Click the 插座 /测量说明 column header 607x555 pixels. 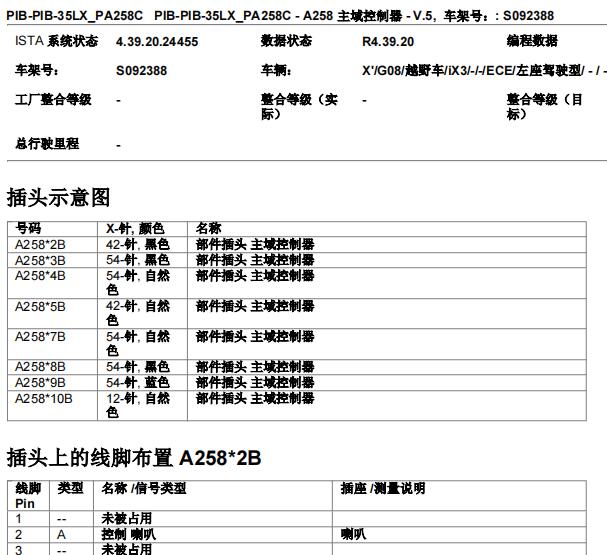coord(383,488)
